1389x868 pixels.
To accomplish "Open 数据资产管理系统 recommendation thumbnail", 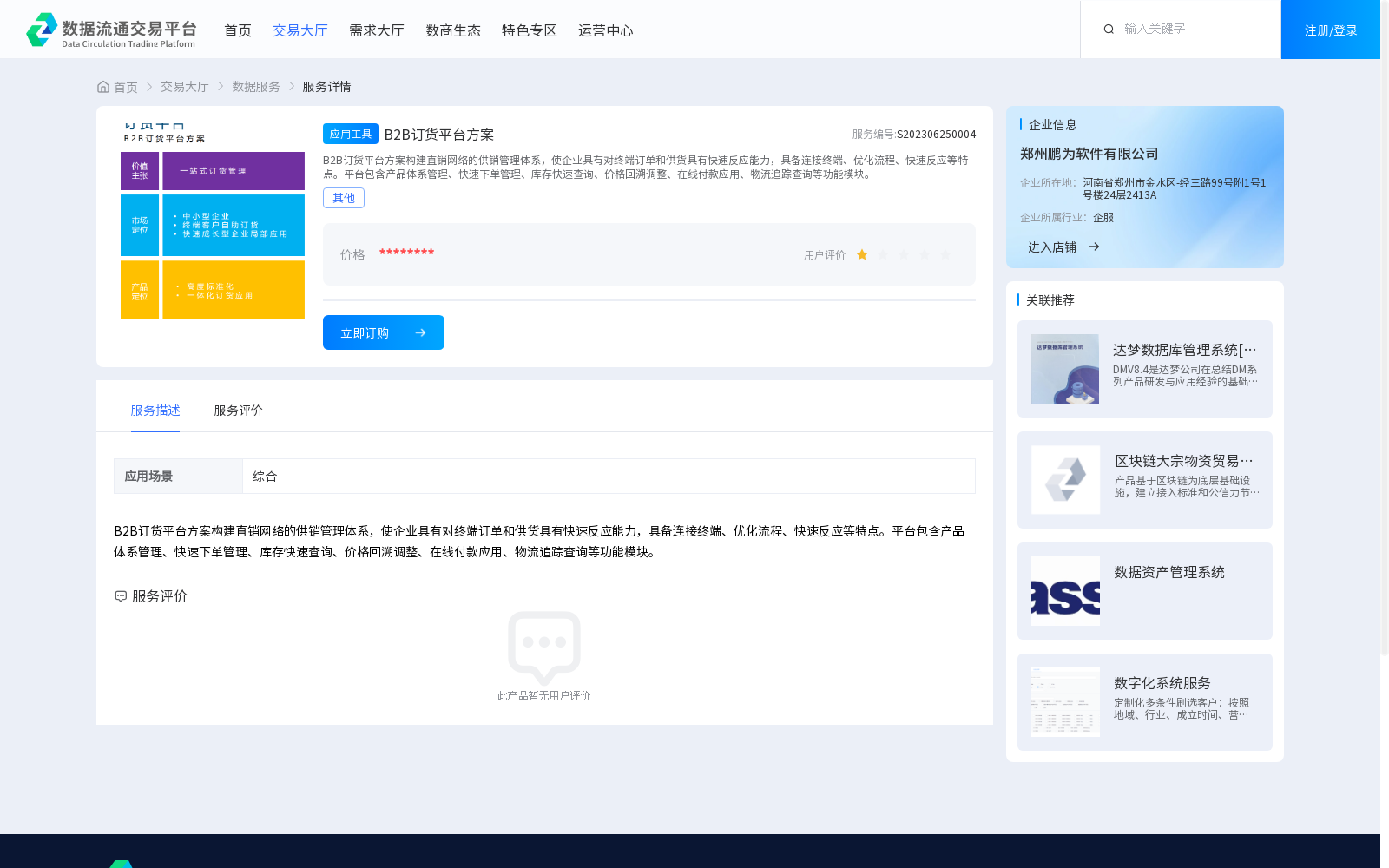I will pos(1065,591).
